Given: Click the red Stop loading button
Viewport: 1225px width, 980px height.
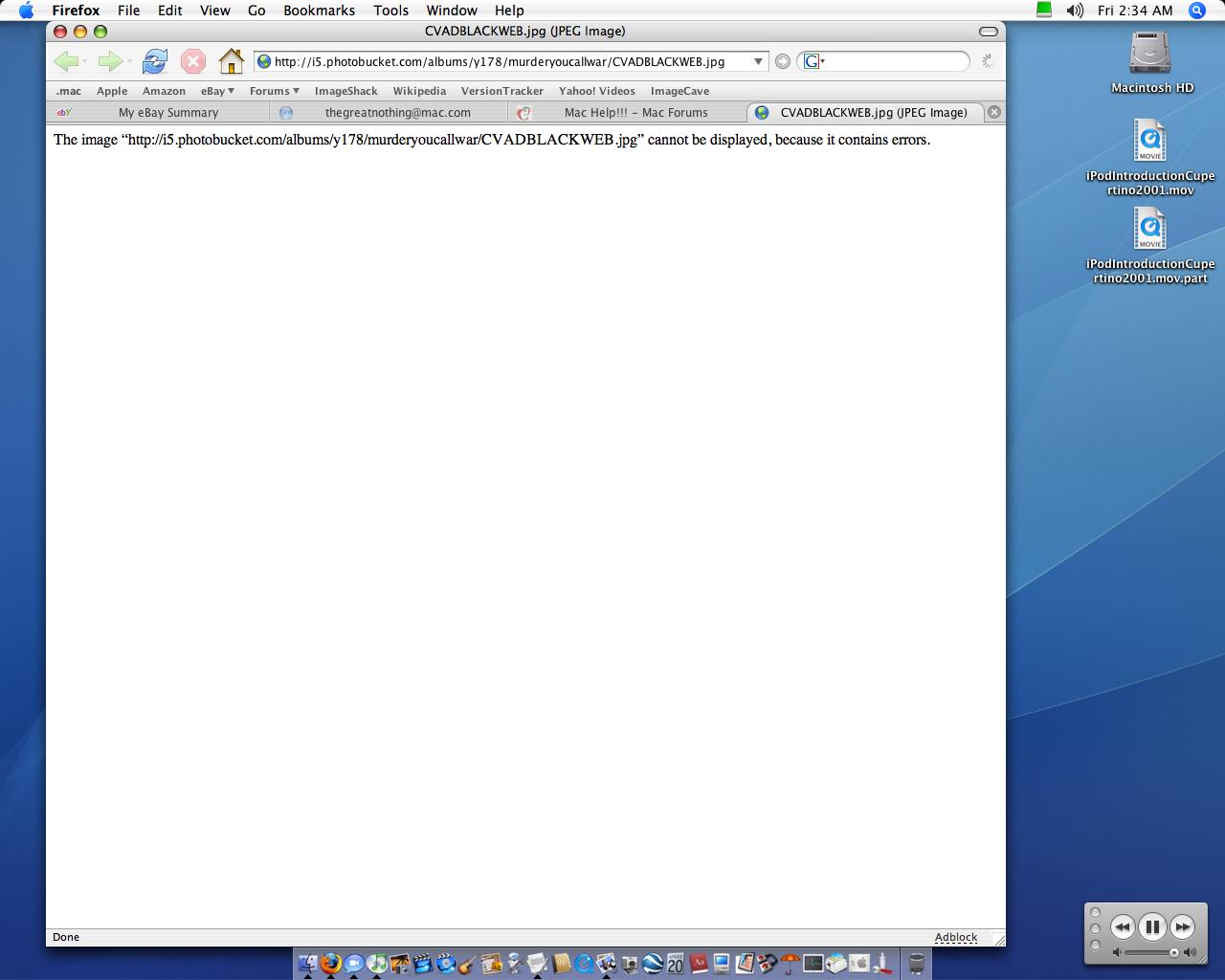Looking at the screenshot, I should (193, 61).
